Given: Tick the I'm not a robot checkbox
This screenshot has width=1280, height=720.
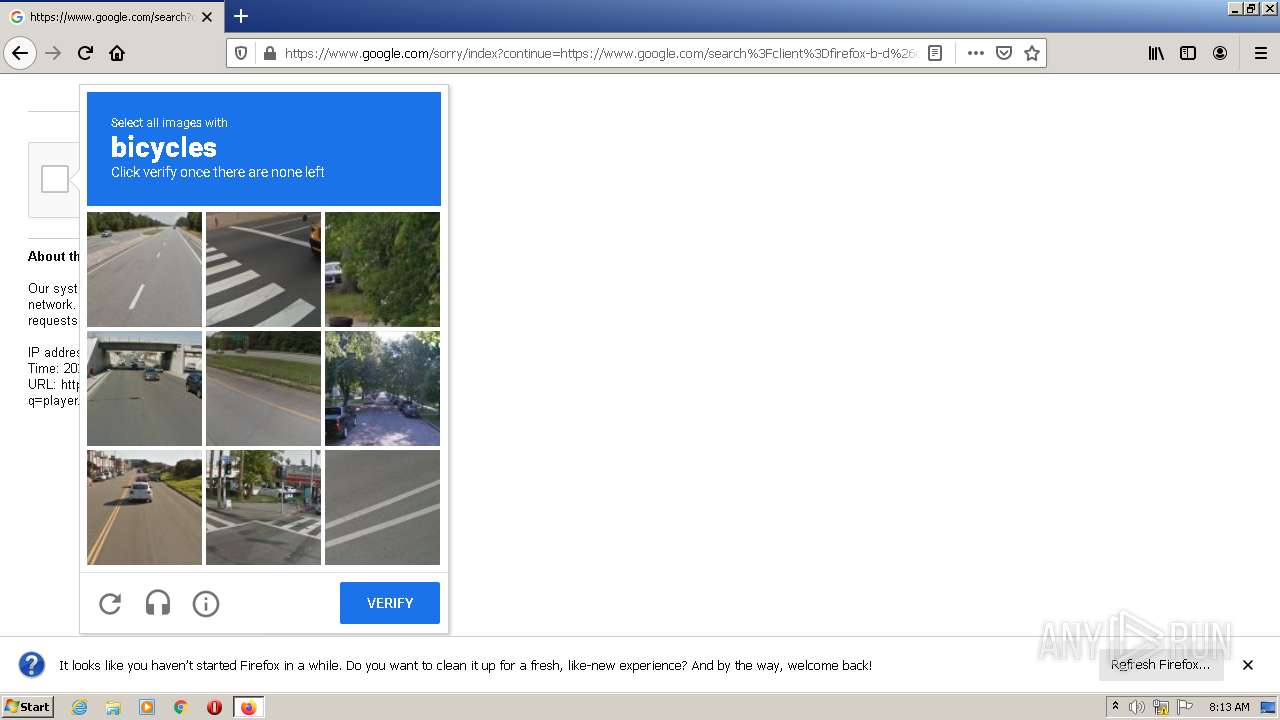Looking at the screenshot, I should click(x=55, y=179).
